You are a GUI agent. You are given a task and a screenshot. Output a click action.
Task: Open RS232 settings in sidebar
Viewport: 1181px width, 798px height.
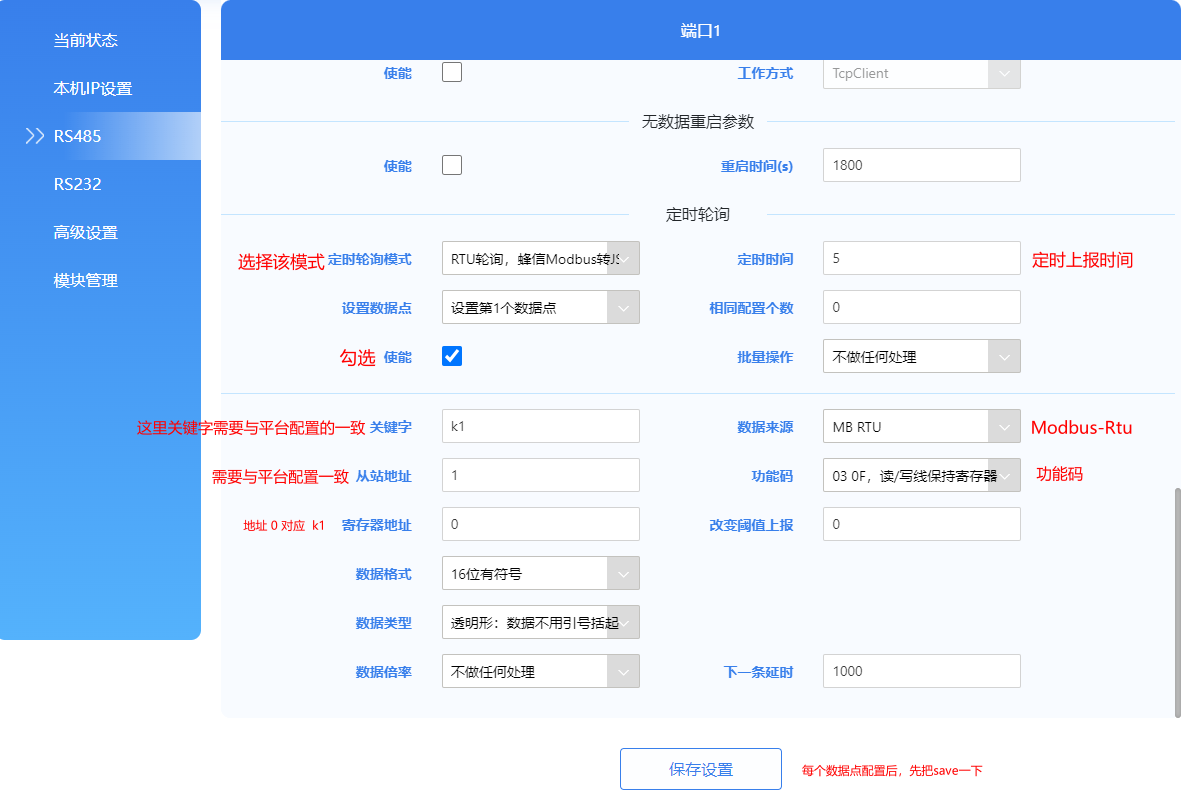coord(78,184)
